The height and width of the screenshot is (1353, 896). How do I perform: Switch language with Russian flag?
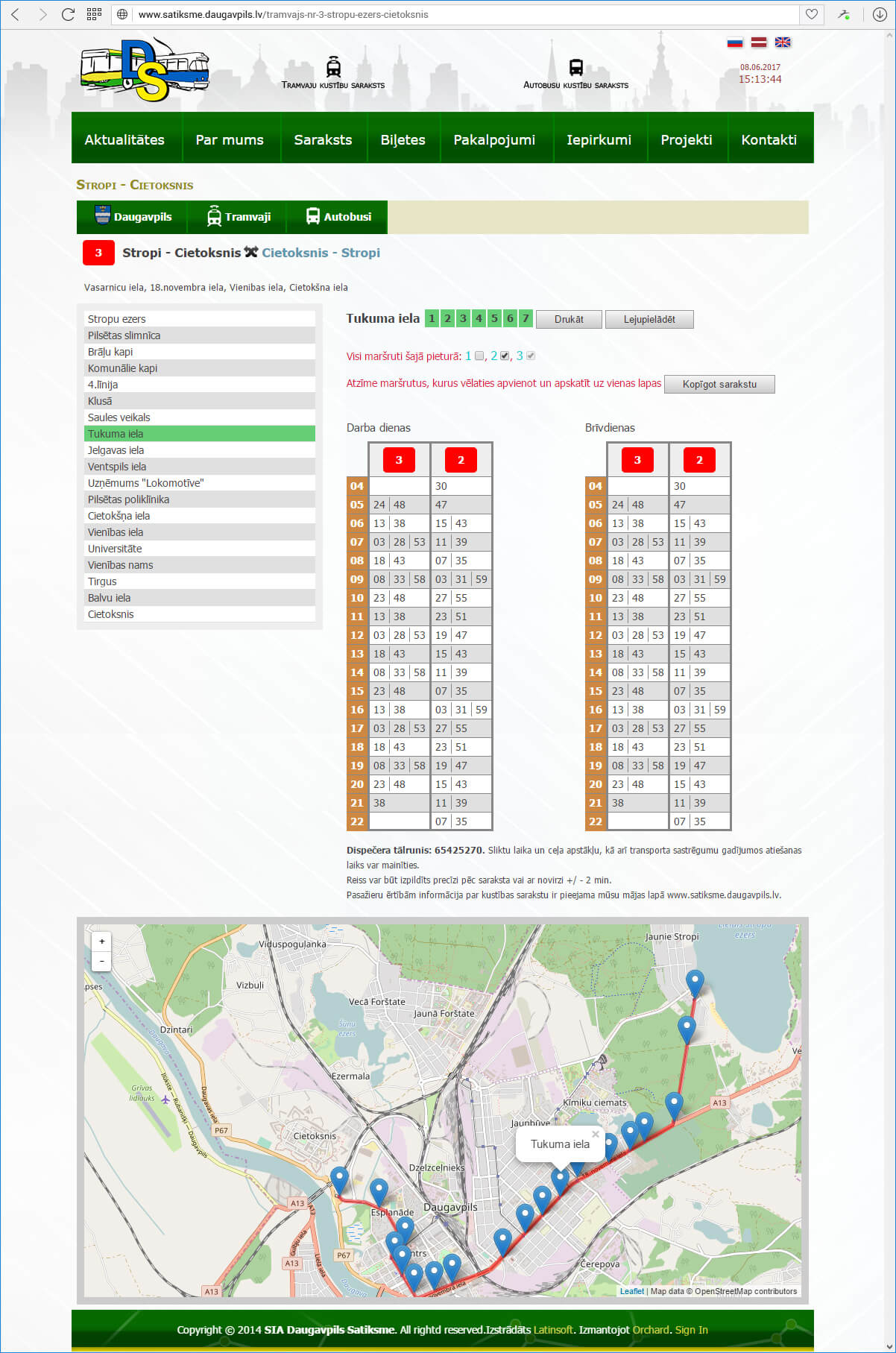(735, 42)
